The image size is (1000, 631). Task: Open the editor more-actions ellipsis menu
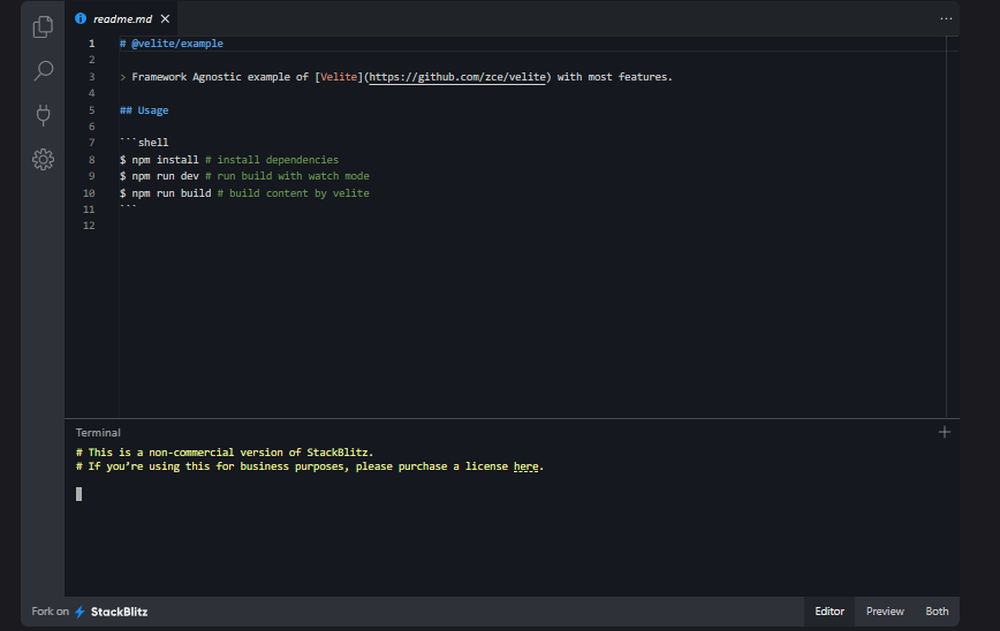point(946,18)
